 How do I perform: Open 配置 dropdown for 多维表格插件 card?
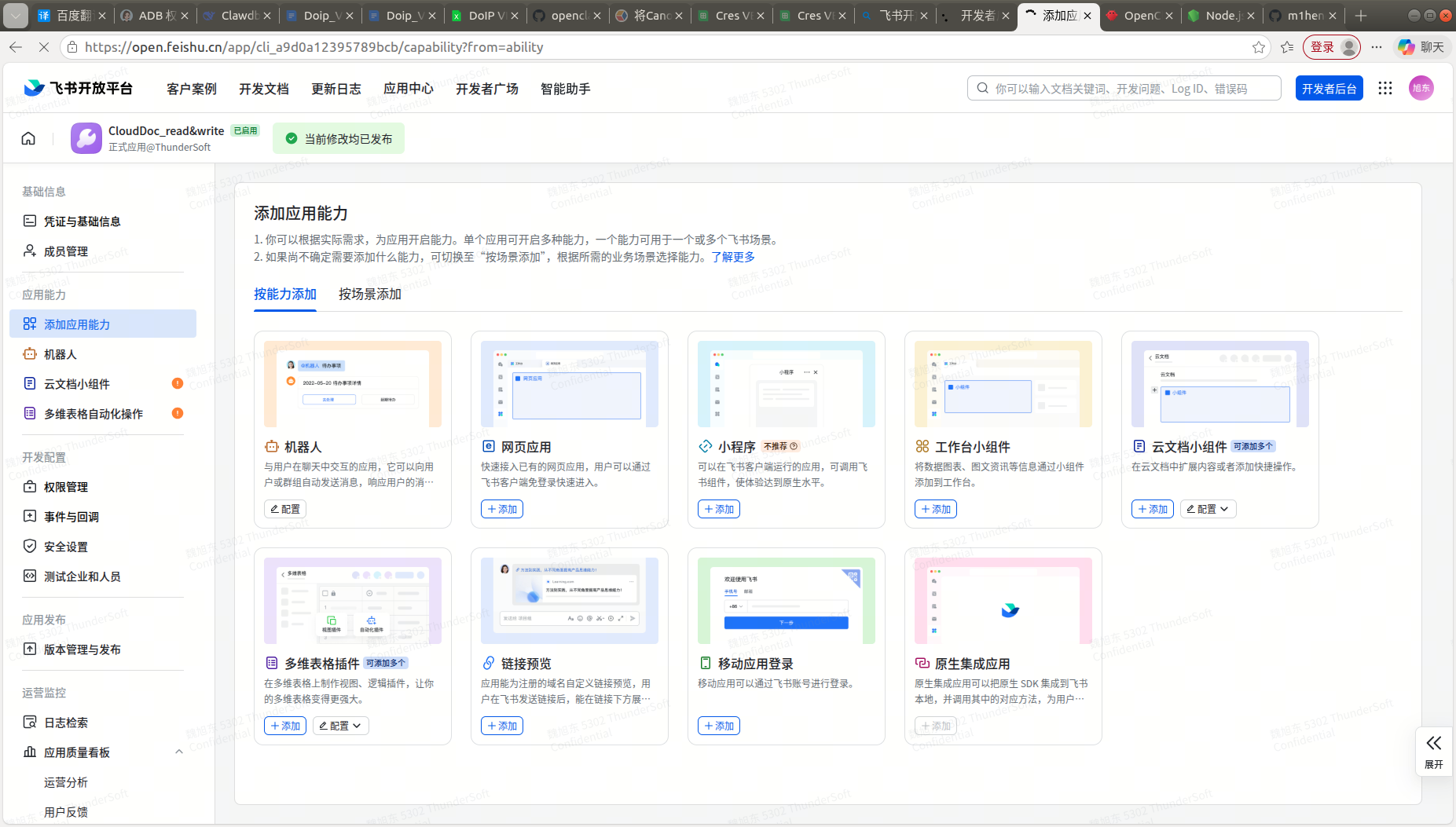pos(340,726)
